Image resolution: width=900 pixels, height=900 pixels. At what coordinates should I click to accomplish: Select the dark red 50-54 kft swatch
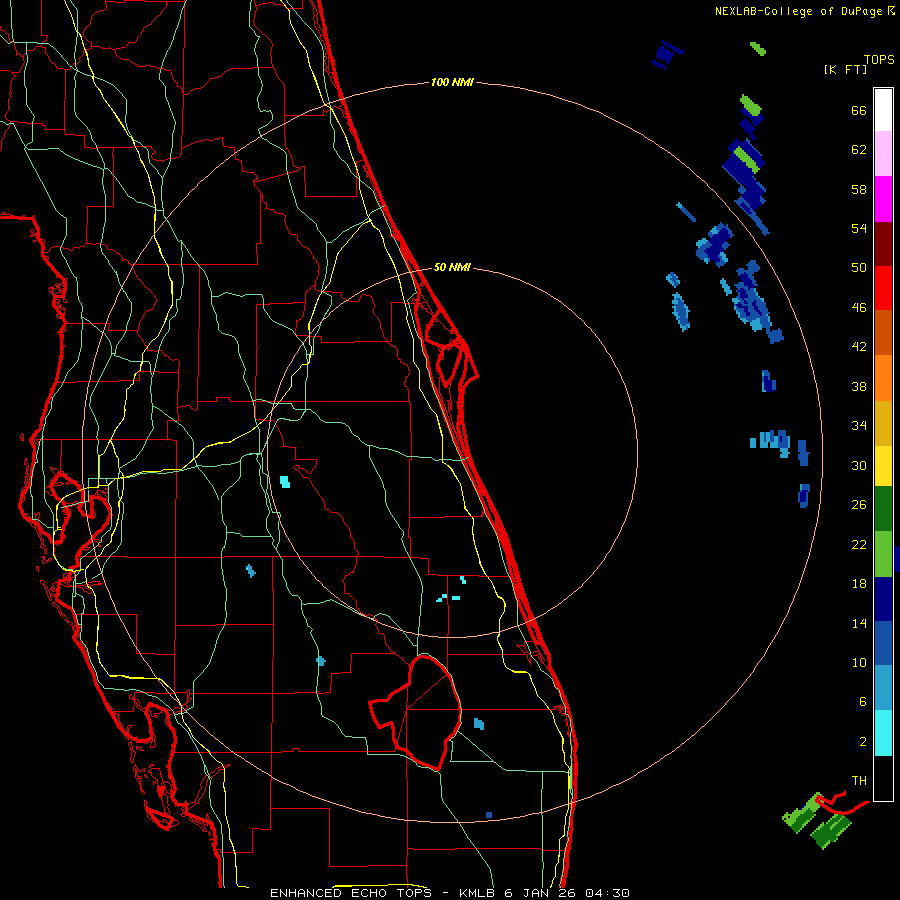coord(883,245)
